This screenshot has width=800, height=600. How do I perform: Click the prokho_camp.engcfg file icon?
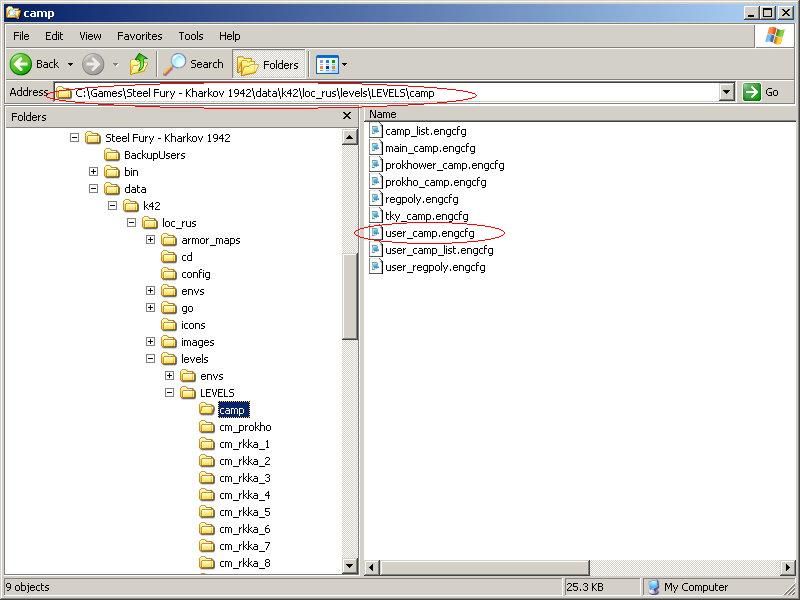pyautogui.click(x=376, y=182)
